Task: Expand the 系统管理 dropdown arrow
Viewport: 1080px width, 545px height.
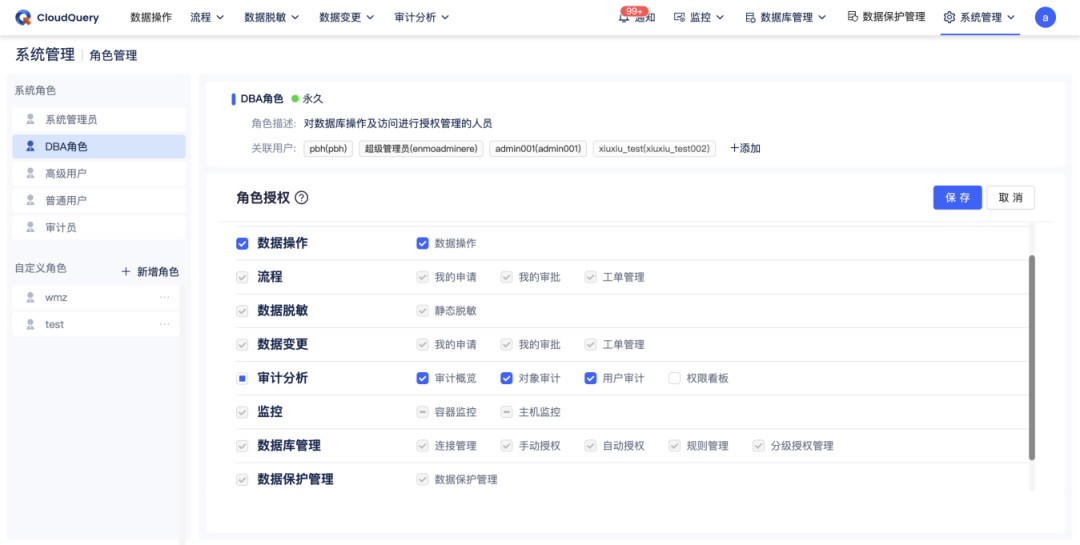Action: pyautogui.click(x=1011, y=18)
